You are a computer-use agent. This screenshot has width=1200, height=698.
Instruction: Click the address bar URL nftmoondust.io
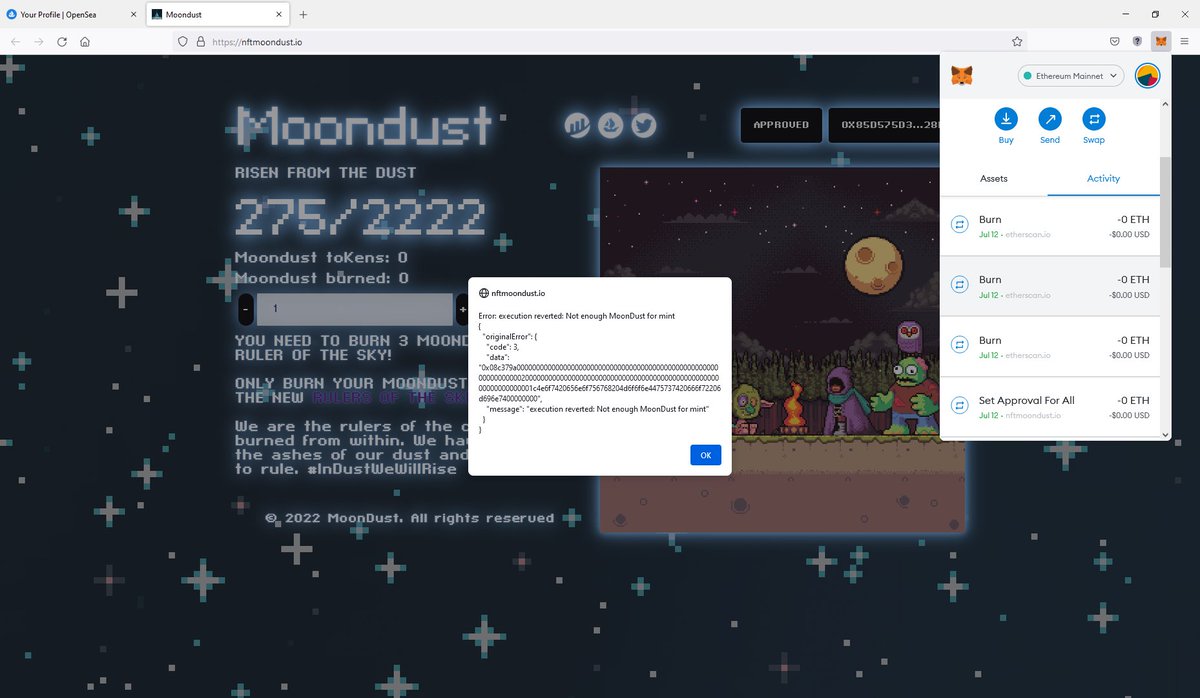point(257,42)
